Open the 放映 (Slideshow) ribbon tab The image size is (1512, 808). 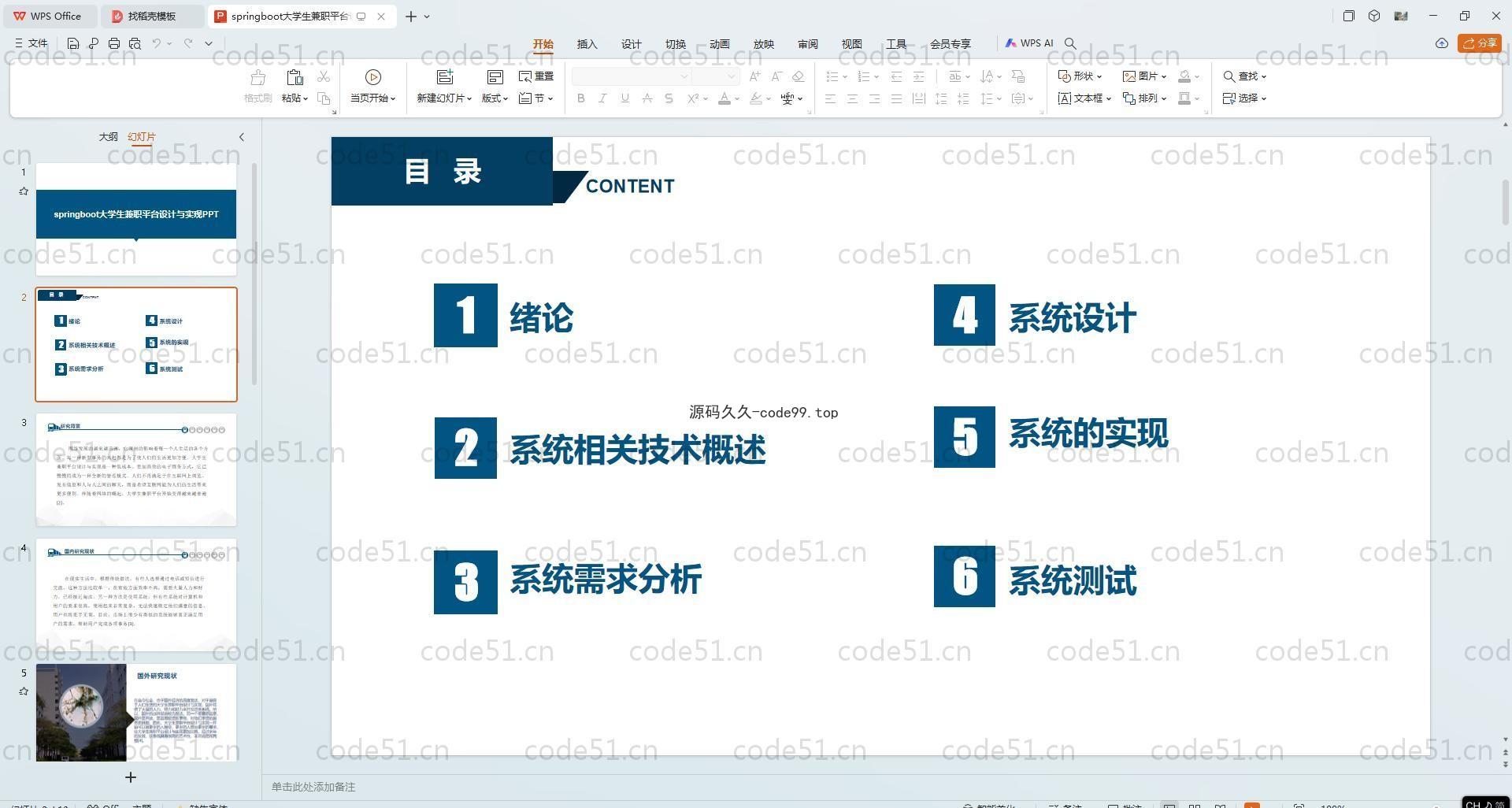(764, 44)
